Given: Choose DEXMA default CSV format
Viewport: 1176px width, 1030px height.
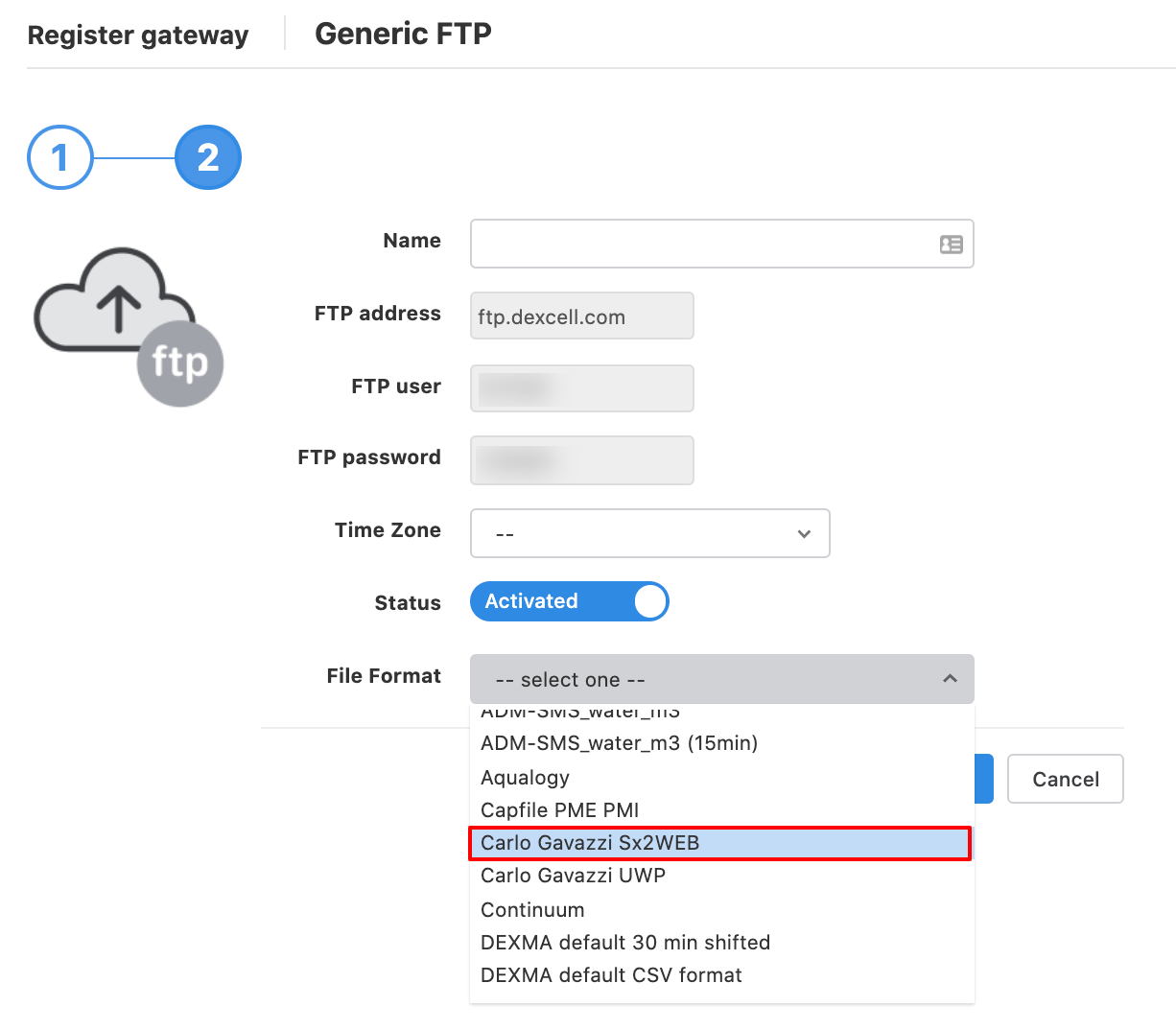Looking at the screenshot, I should 721,975.
